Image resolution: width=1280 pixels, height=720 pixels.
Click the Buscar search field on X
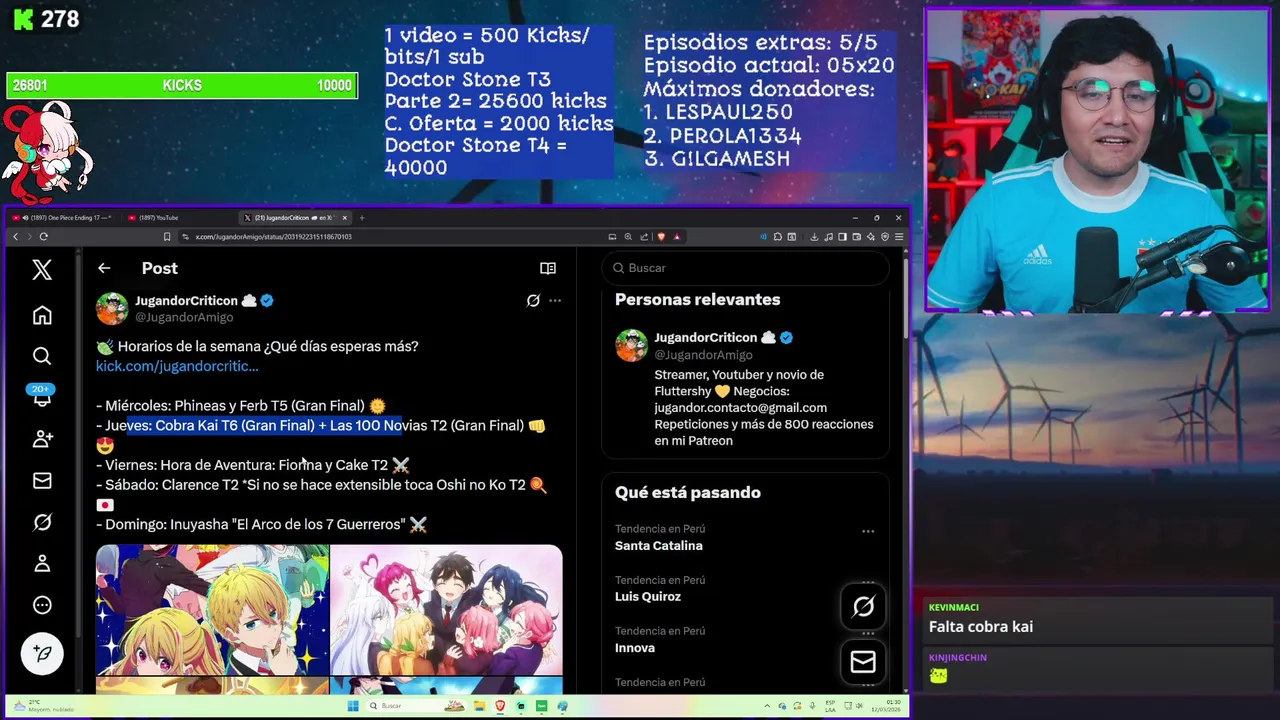(x=745, y=268)
